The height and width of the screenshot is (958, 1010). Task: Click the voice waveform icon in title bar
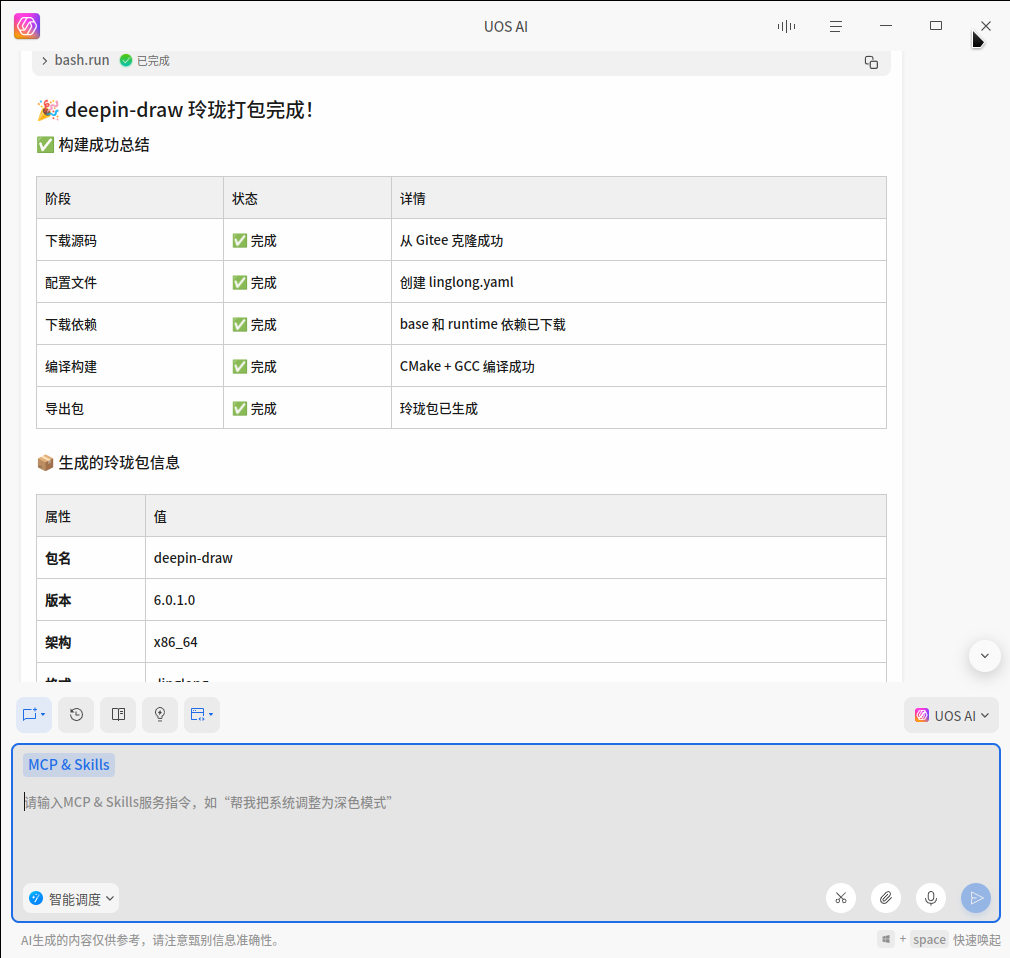pyautogui.click(x=786, y=26)
